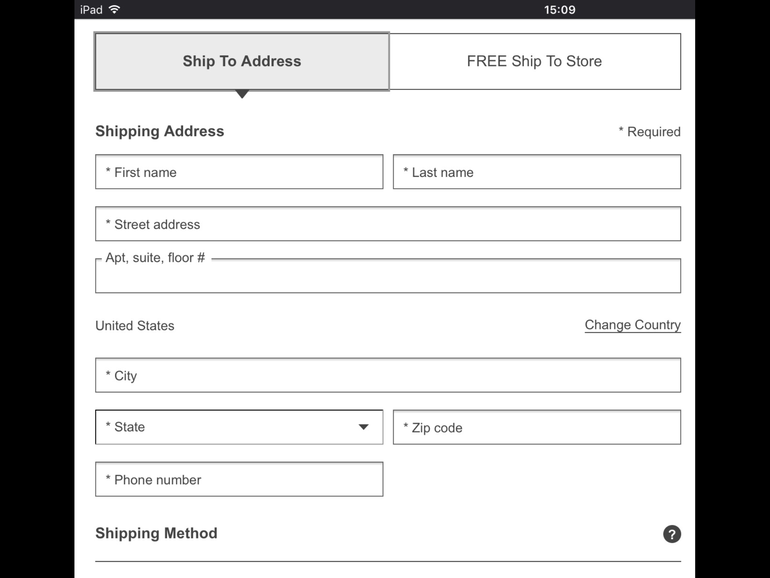Click the Phone number input
Screen dimensions: 770x578
(x=239, y=480)
